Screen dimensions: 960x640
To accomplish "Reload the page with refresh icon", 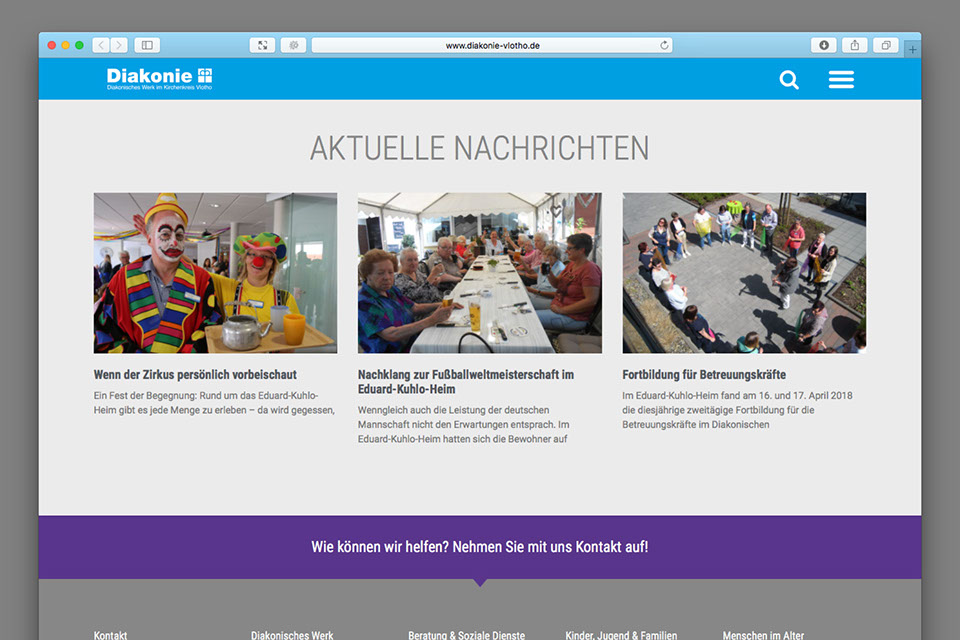I will tap(664, 45).
